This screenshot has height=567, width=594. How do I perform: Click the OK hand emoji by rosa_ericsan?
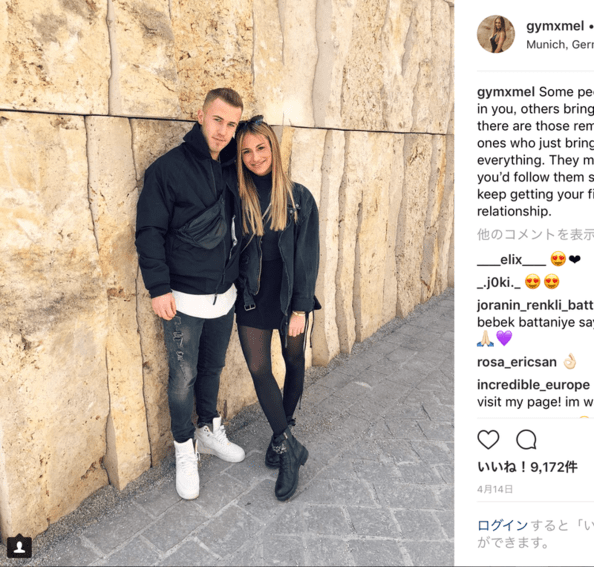[569, 362]
